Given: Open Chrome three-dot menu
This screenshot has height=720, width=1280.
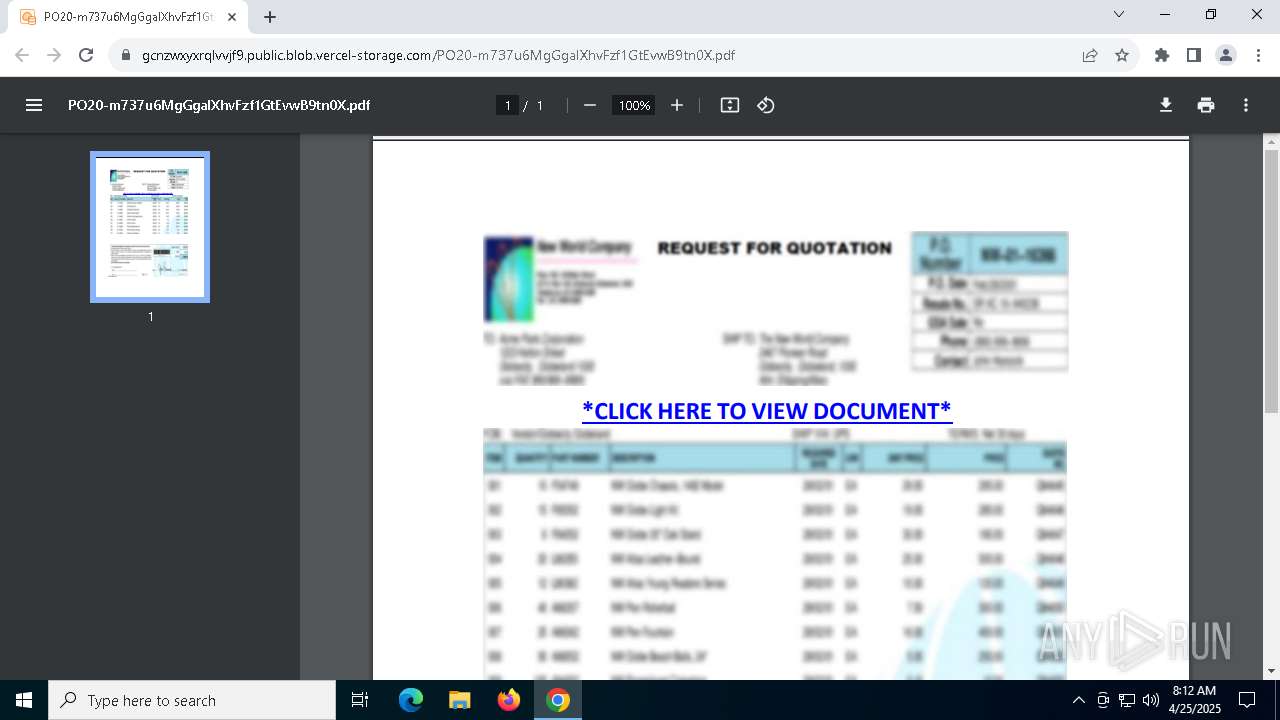Looking at the screenshot, I should pos(1258,55).
